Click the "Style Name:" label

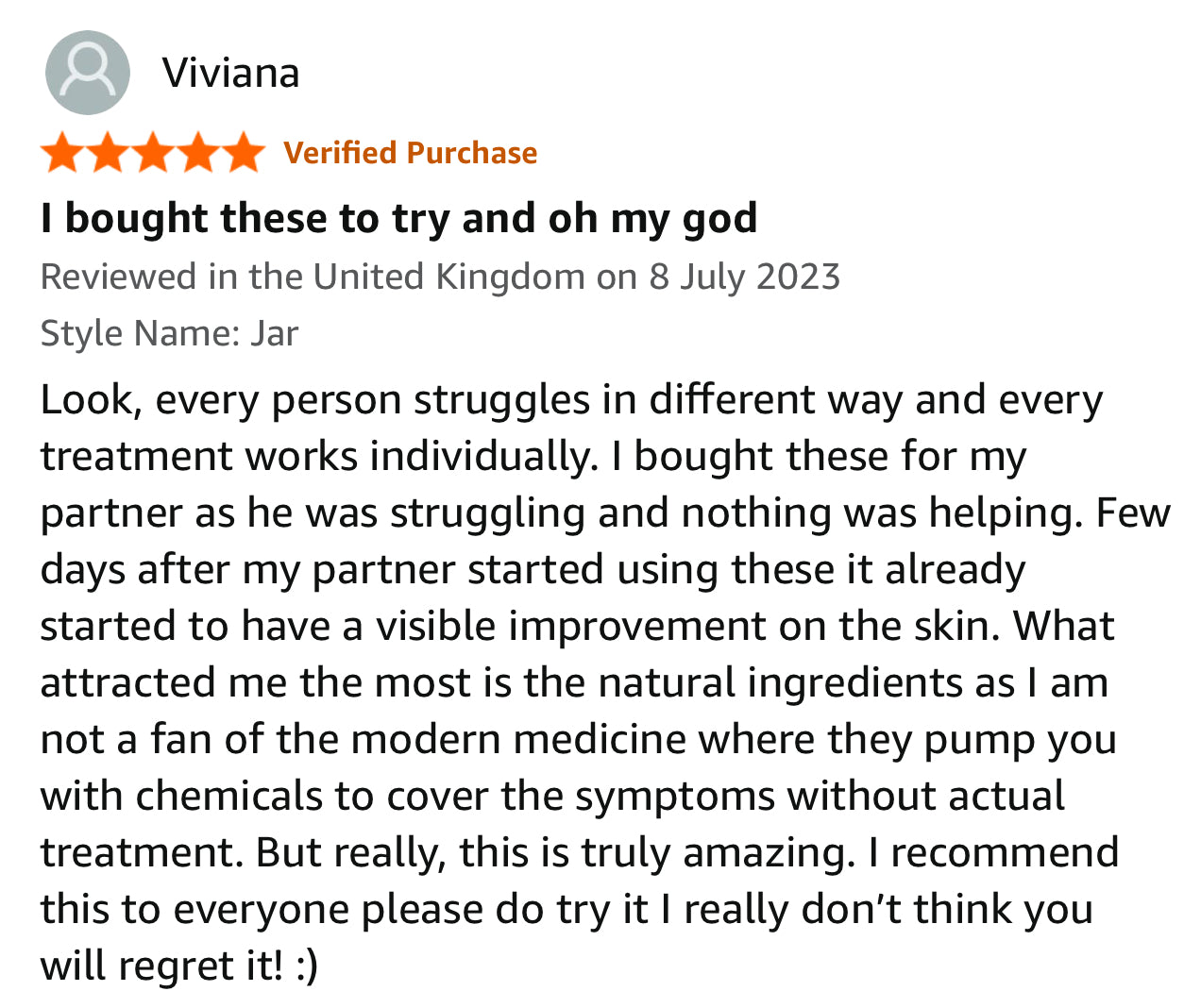coord(140,333)
